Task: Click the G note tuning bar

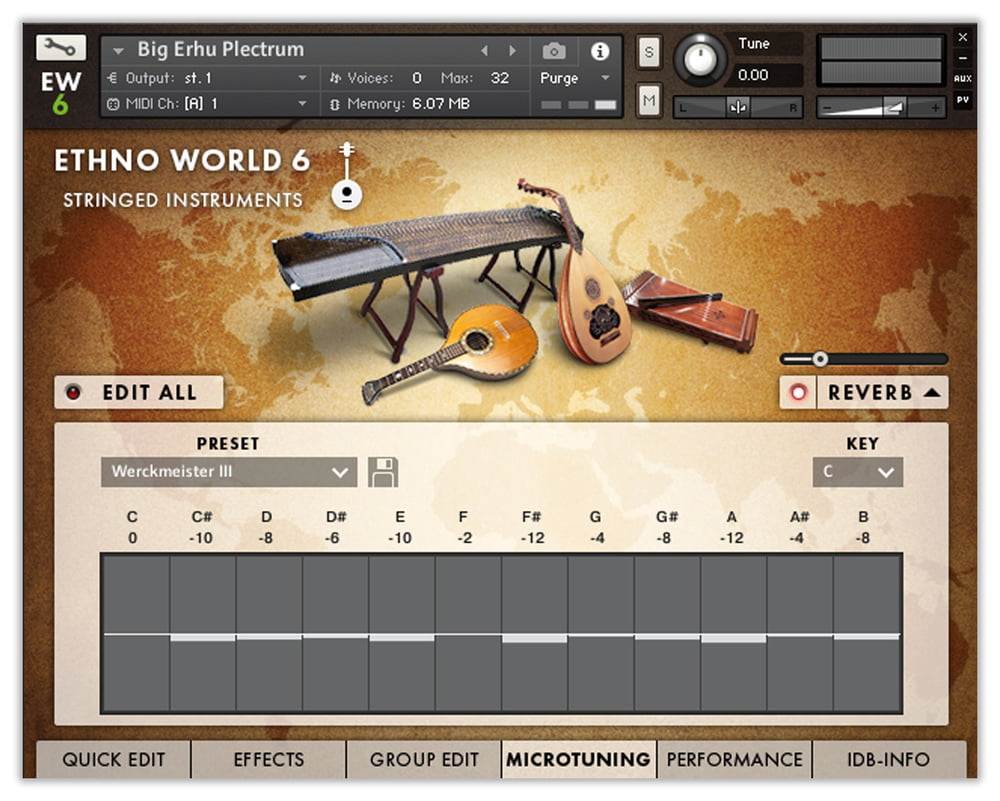Action: (x=601, y=633)
